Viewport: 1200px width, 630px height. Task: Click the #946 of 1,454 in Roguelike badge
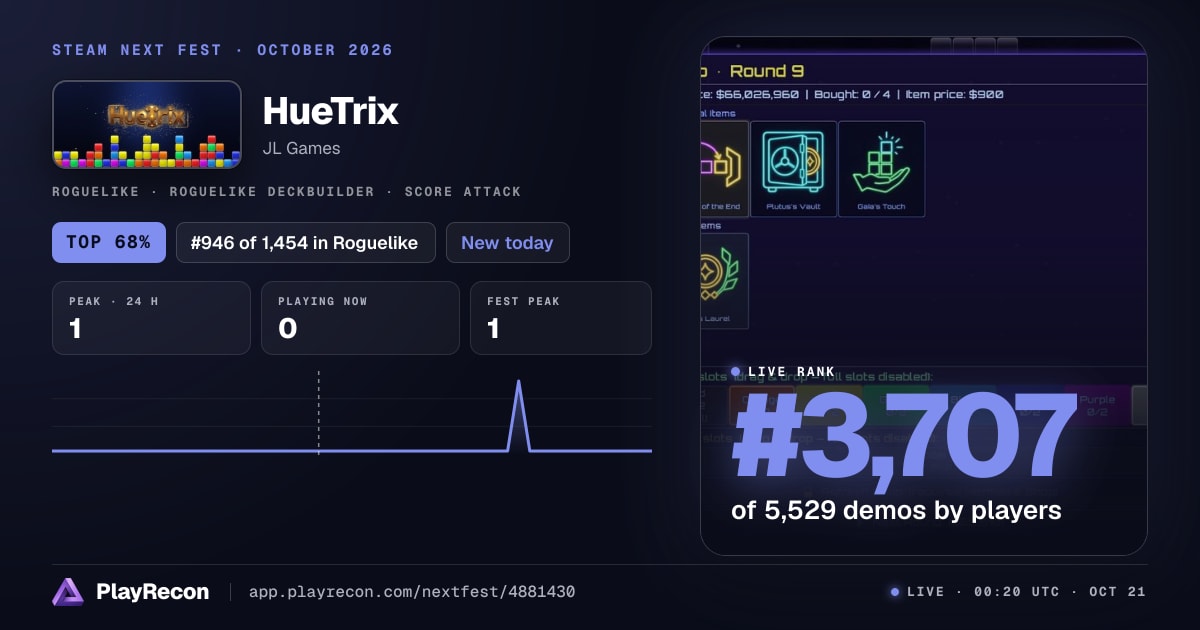point(306,242)
